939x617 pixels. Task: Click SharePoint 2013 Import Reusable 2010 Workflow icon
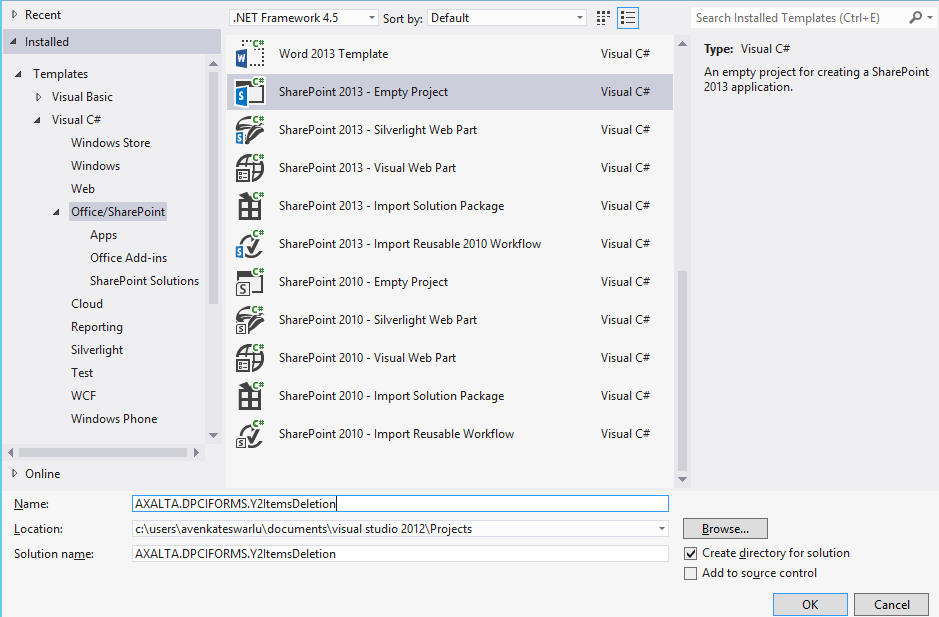coord(250,244)
